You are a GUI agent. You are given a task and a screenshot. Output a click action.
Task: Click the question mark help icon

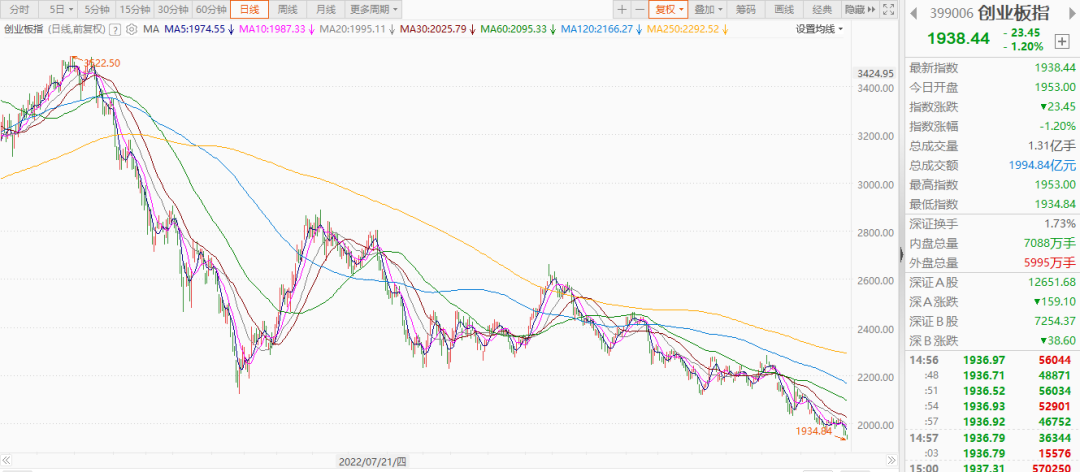(x=115, y=29)
